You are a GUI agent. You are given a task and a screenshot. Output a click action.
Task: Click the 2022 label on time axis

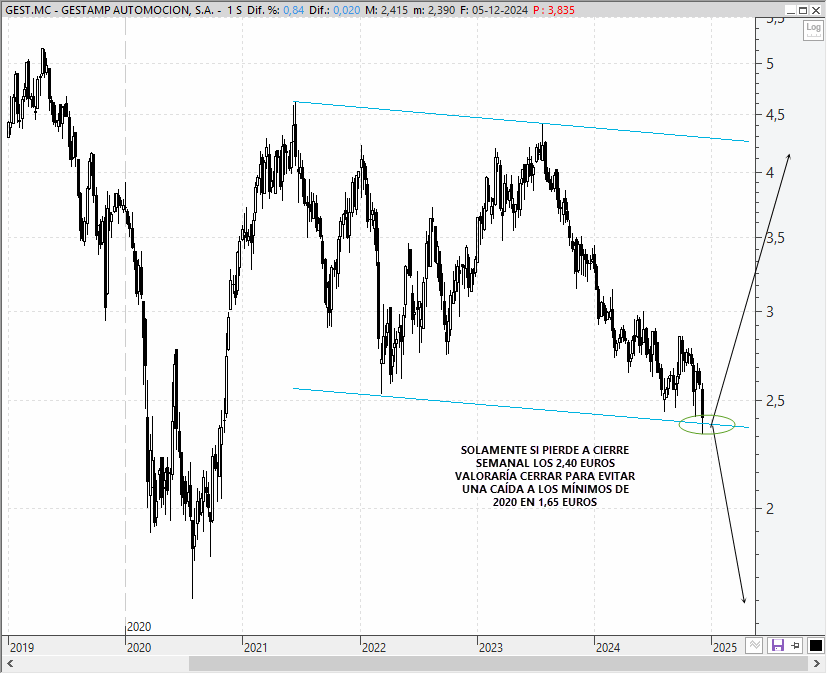tap(374, 647)
